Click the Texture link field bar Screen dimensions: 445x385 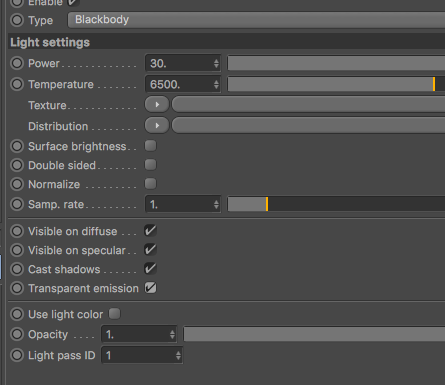coord(309,105)
